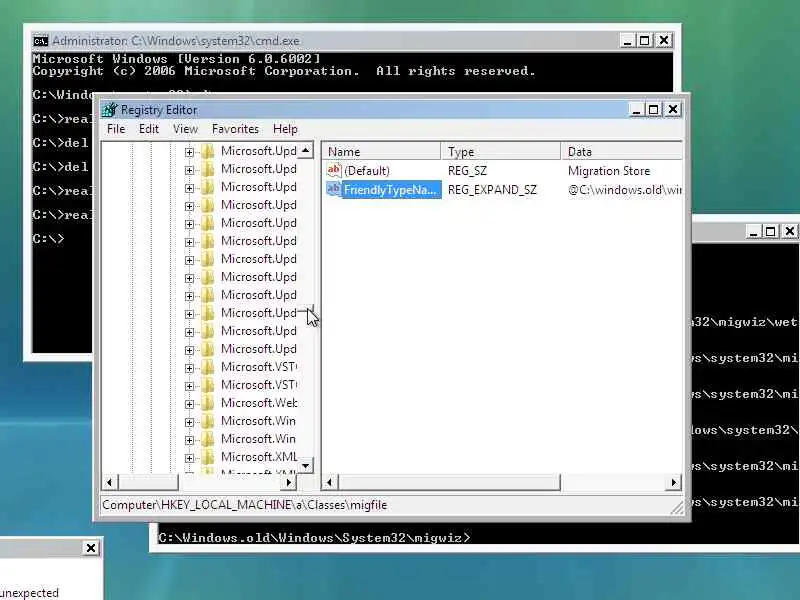The width and height of the screenshot is (800, 600).
Task: Click the key tree scroll down arrow
Action: [x=305, y=465]
